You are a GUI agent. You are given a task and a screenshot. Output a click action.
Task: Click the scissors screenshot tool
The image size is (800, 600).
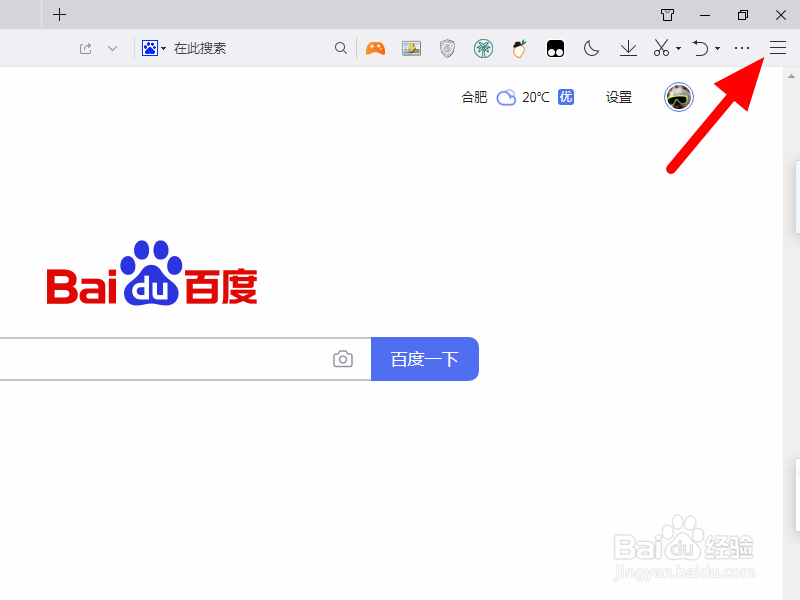(661, 48)
